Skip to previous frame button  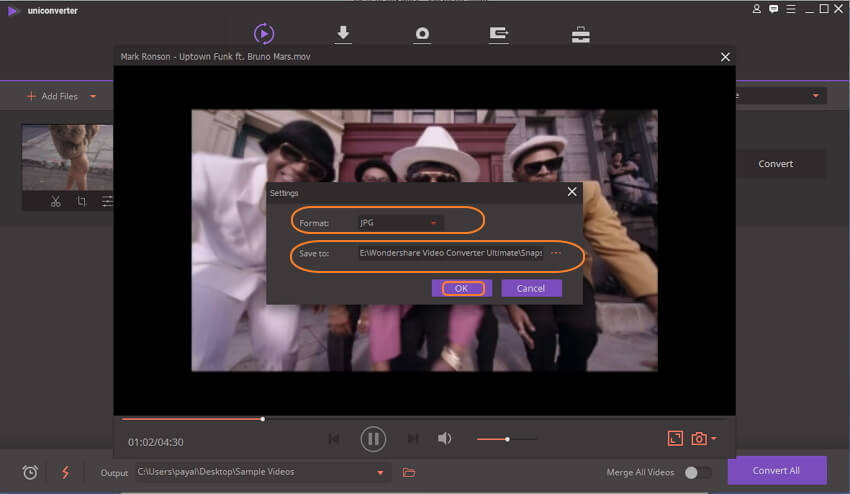tap(334, 439)
